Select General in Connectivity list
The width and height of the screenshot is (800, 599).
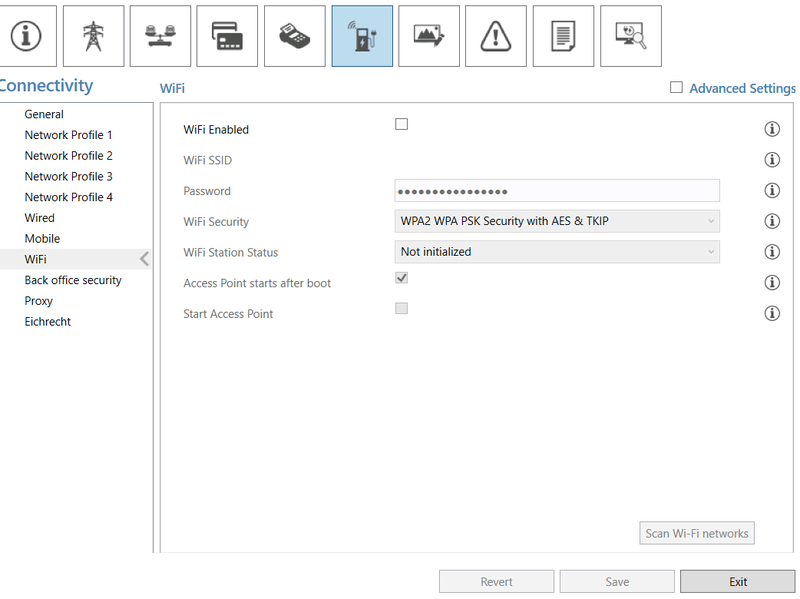[44, 114]
